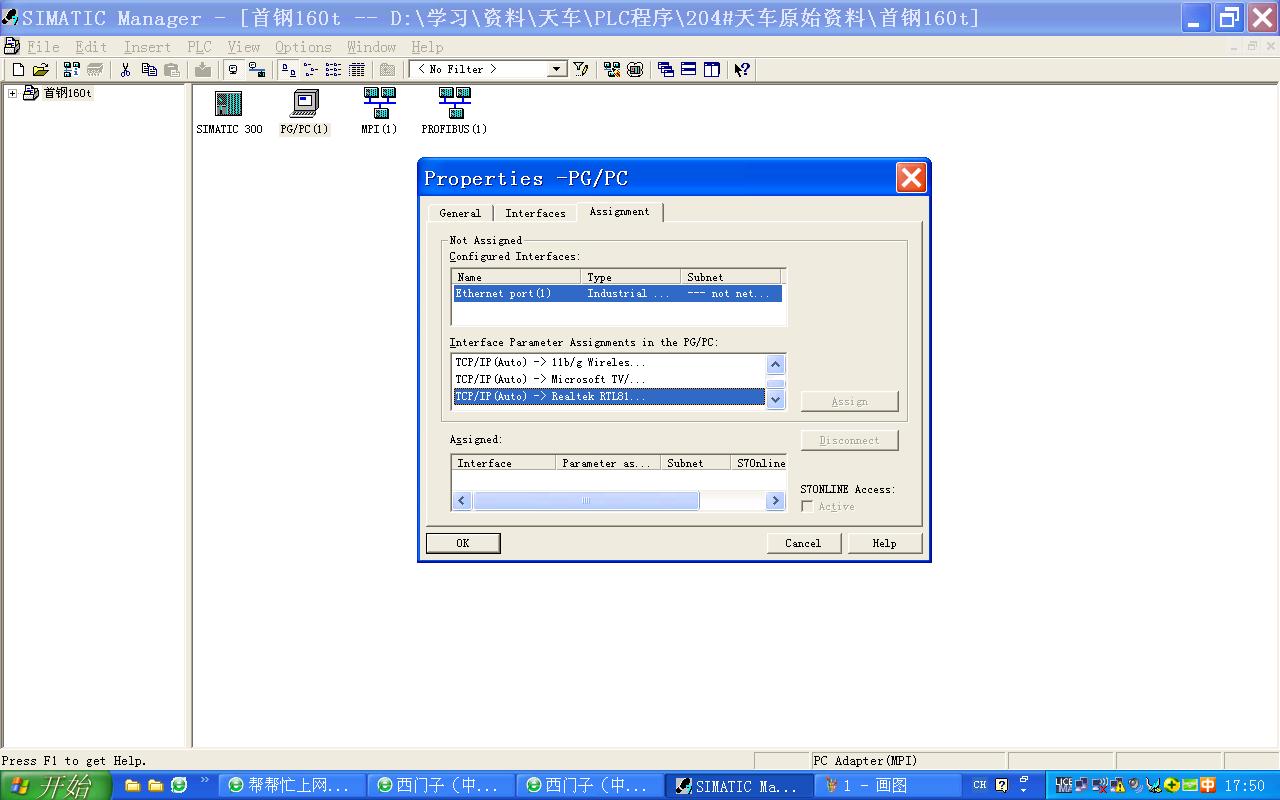The width and height of the screenshot is (1280, 800).
Task: Cascade windows using the toolbar icon
Action: (666, 70)
